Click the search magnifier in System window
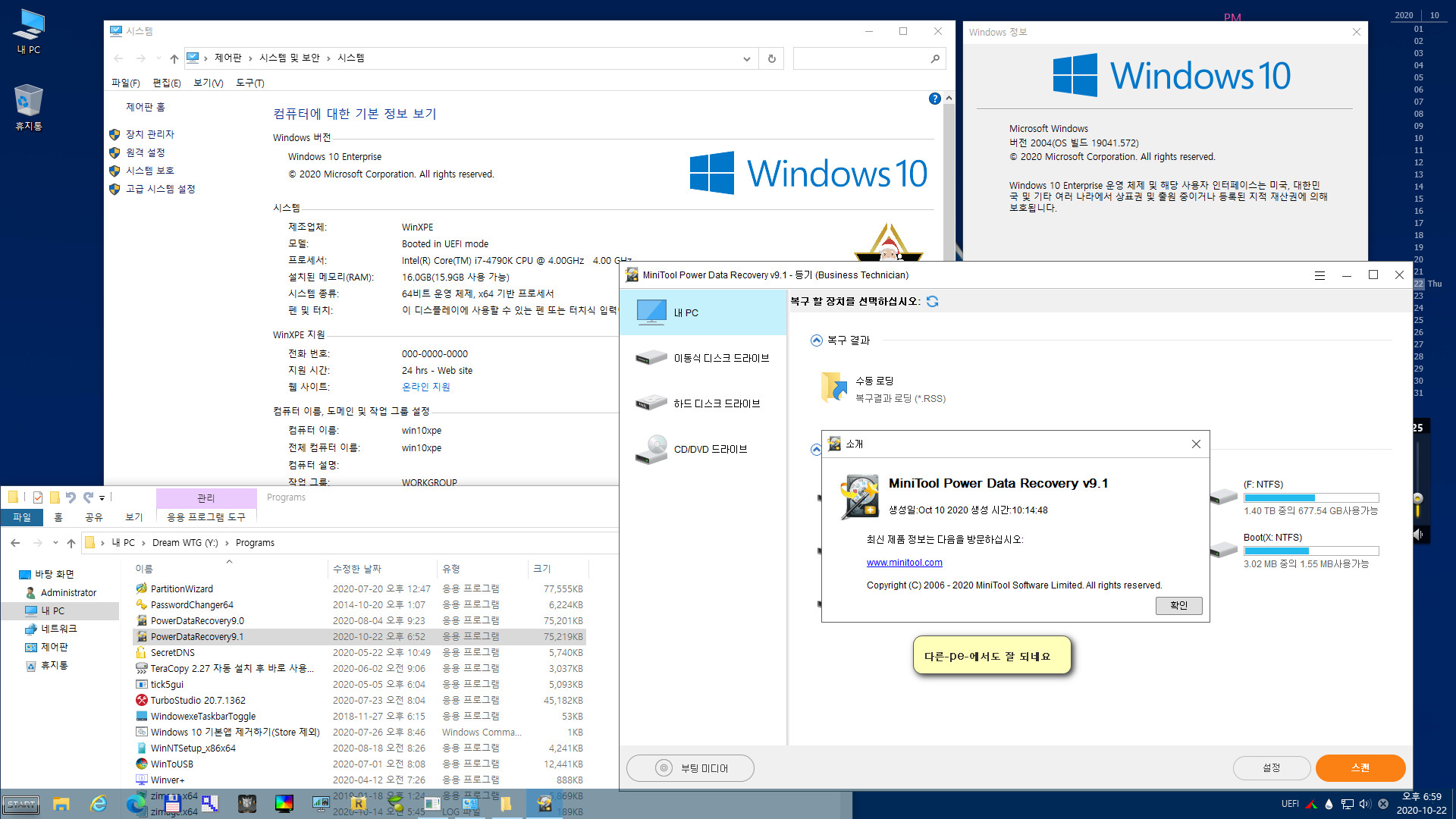Image resolution: width=1456 pixels, height=819 pixels. pyautogui.click(x=935, y=58)
